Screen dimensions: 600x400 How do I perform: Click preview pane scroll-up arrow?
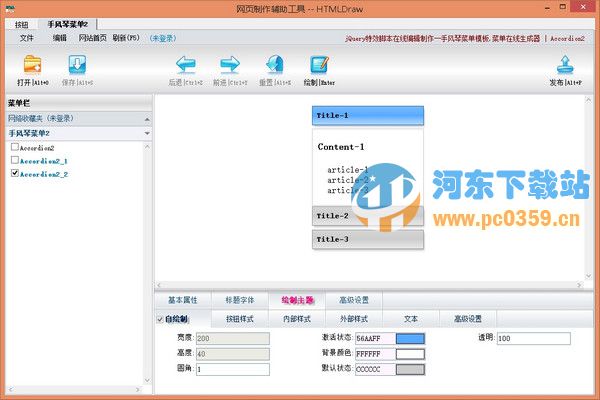coord(589,100)
